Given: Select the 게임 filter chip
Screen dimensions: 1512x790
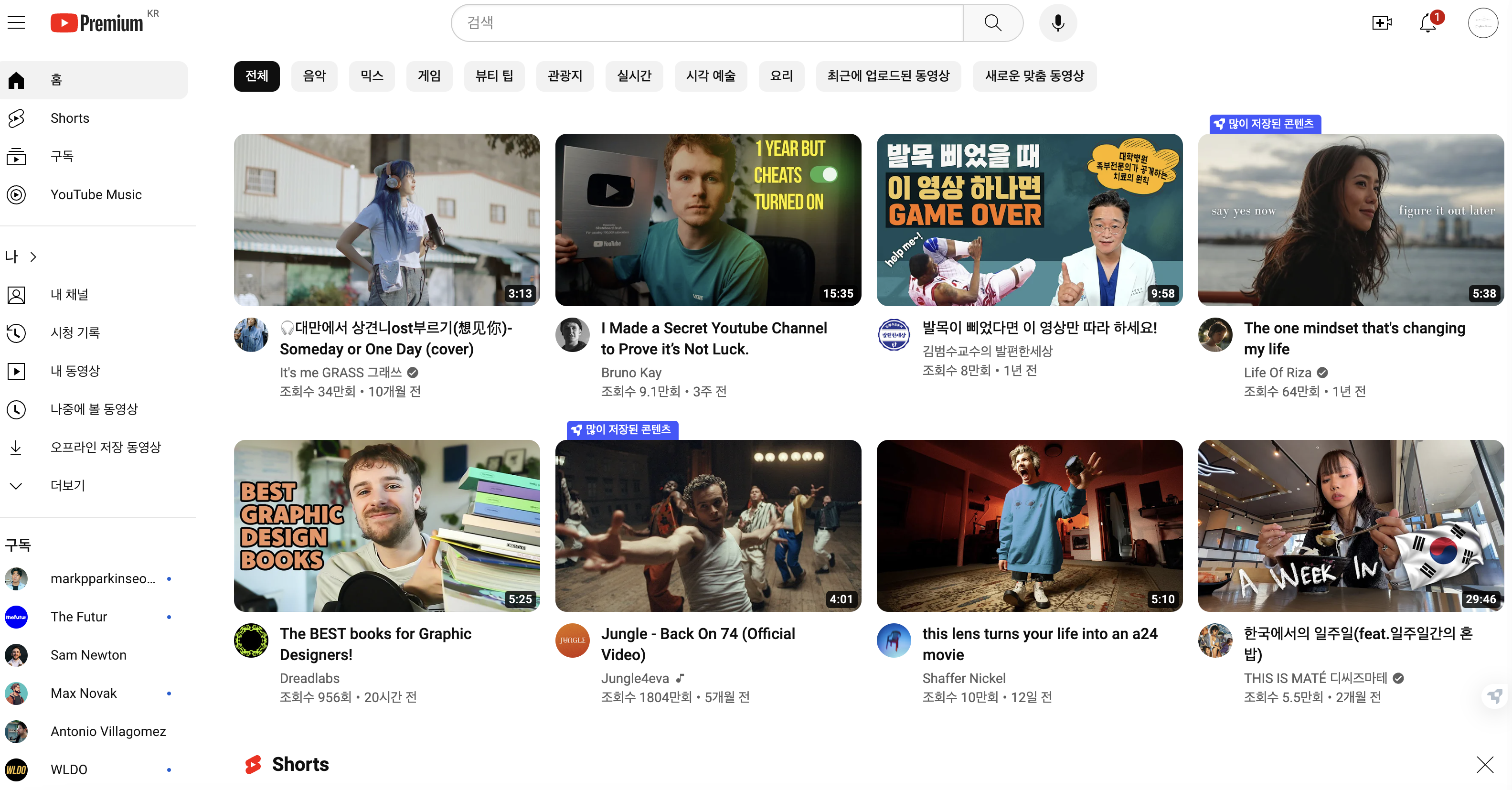Looking at the screenshot, I should click(x=429, y=76).
